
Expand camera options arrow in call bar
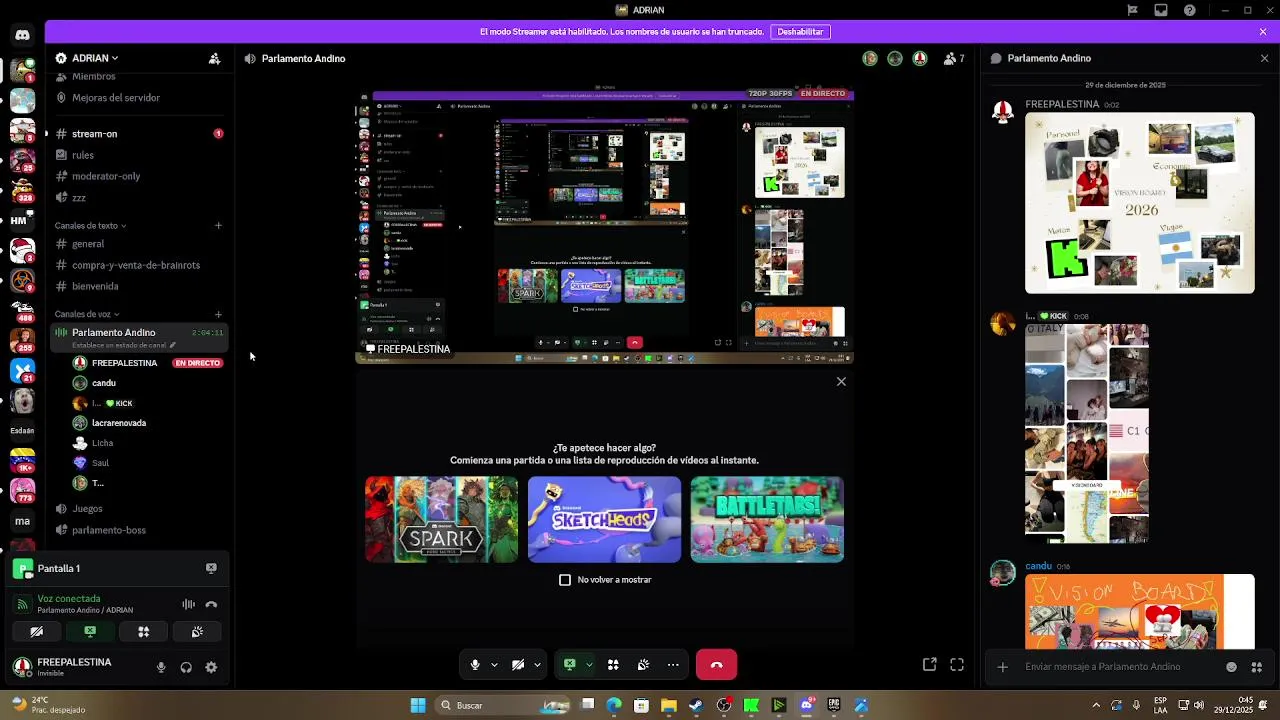point(537,664)
